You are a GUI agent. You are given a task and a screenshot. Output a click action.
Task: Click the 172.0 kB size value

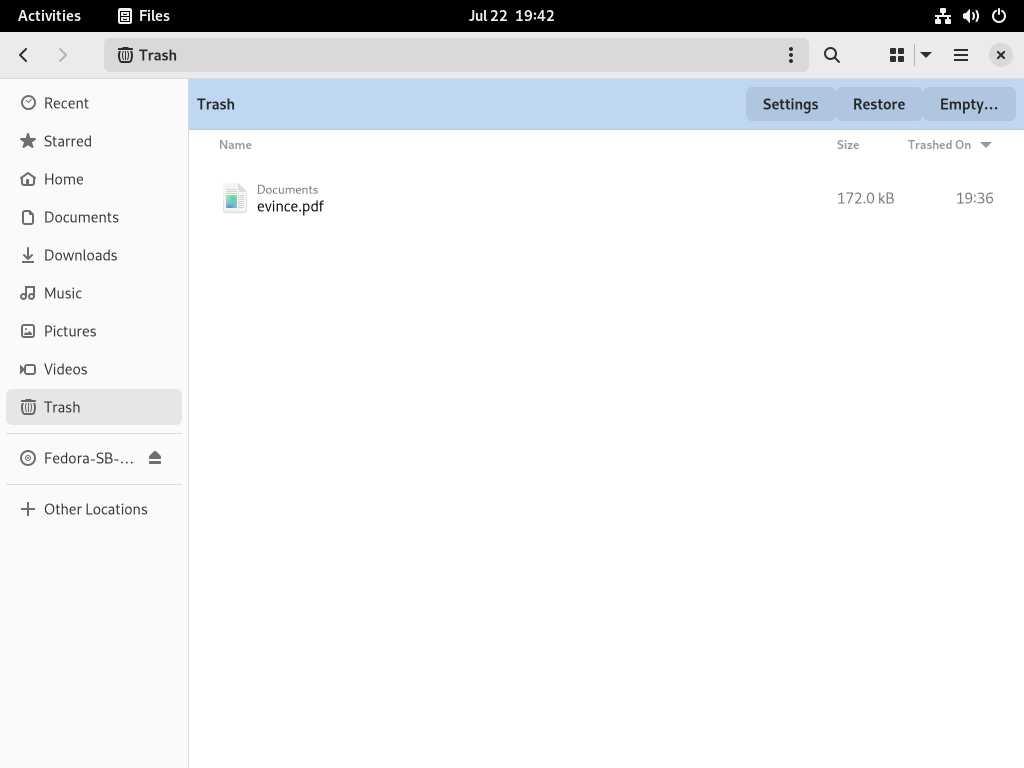tap(865, 198)
